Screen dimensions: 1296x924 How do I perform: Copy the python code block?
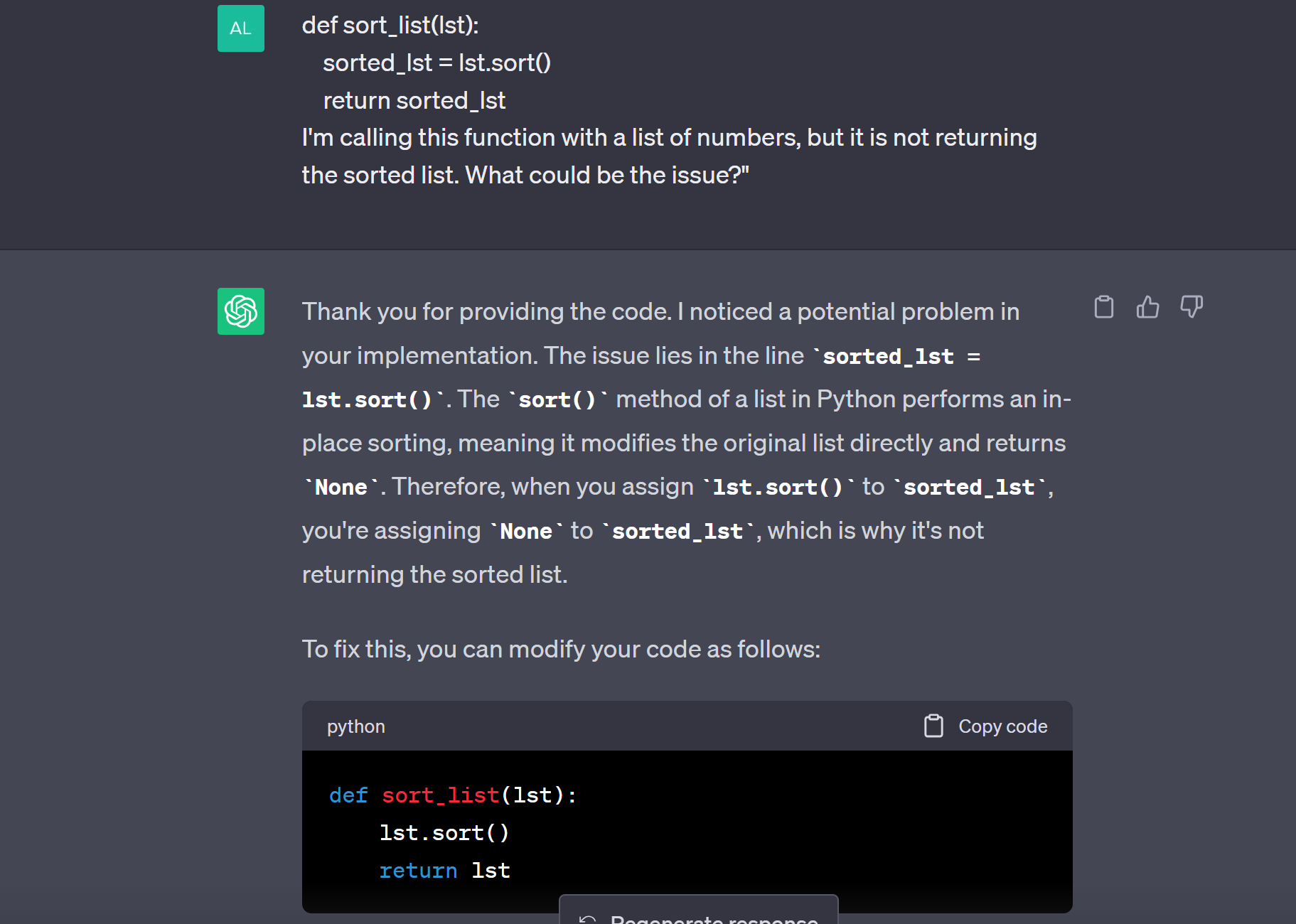pos(986,726)
